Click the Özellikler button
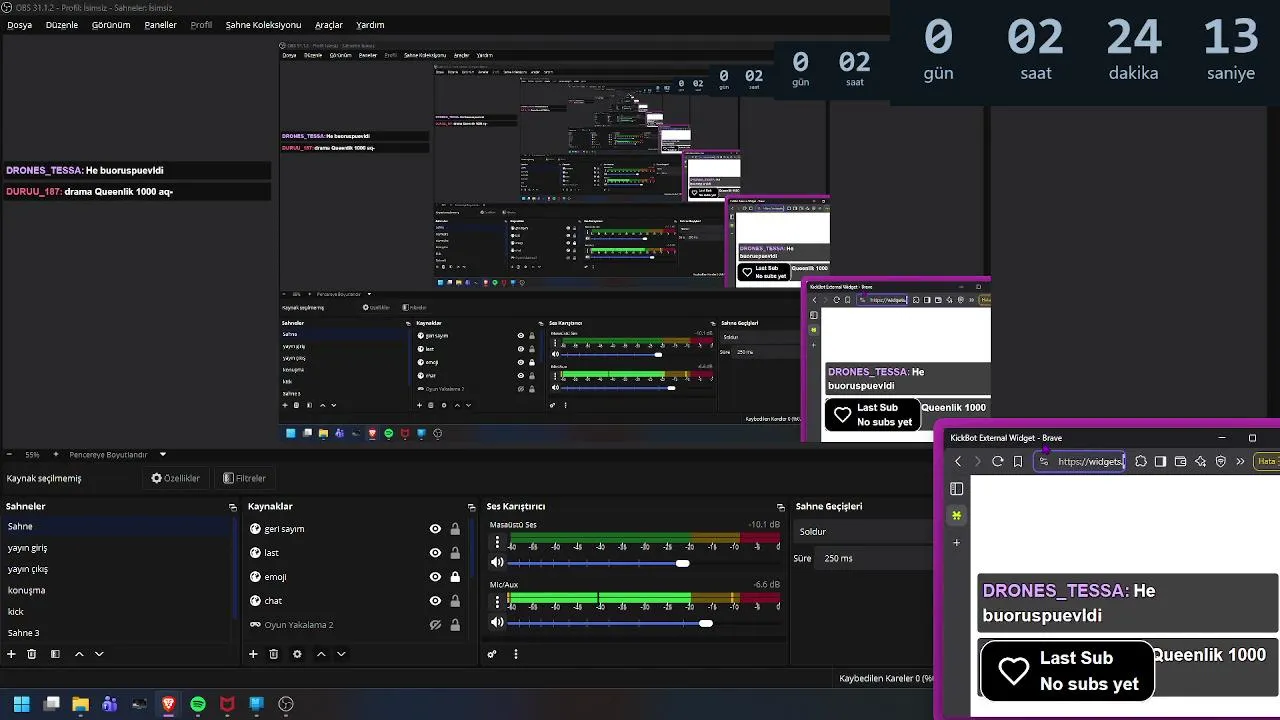This screenshot has height=720, width=1280. tap(176, 478)
